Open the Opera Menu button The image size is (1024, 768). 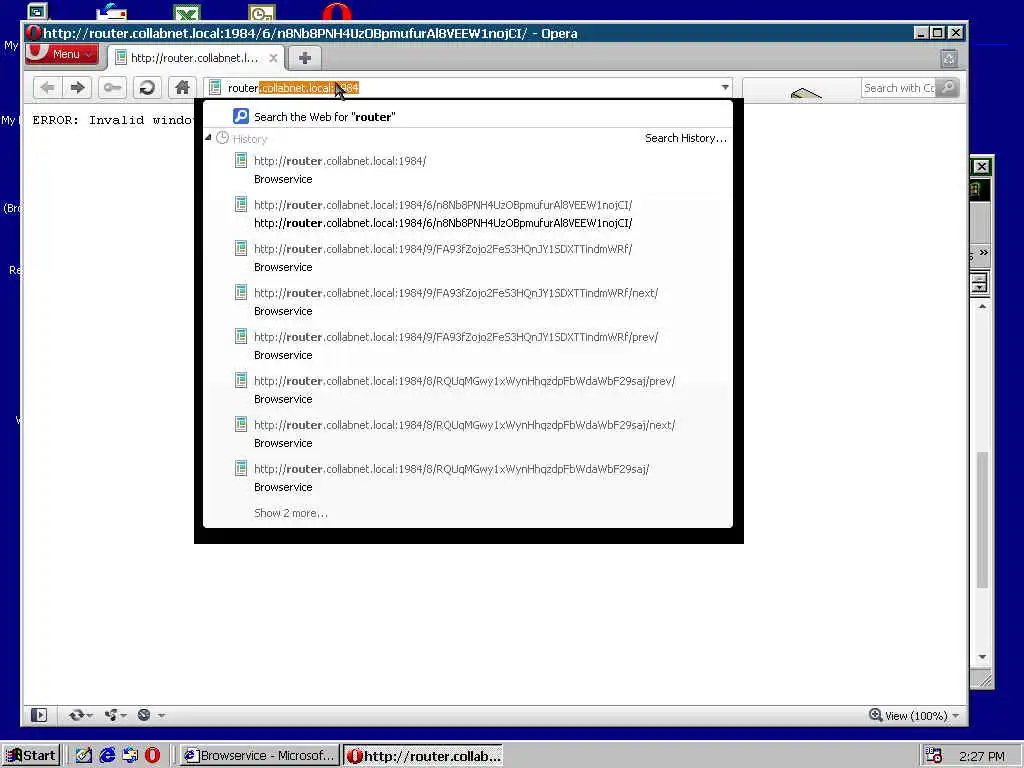pos(62,54)
